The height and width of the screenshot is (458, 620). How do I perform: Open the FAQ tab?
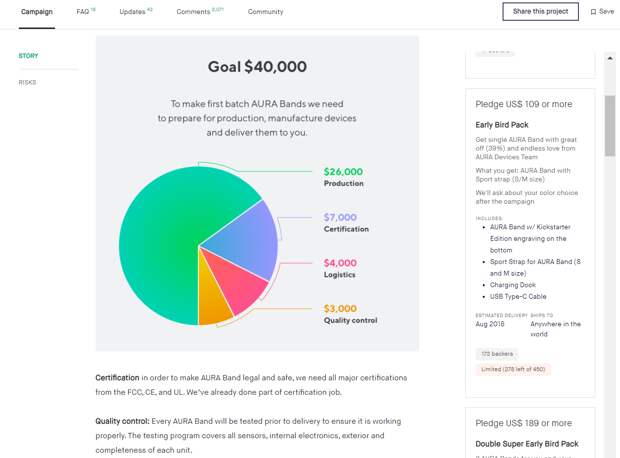[83, 12]
